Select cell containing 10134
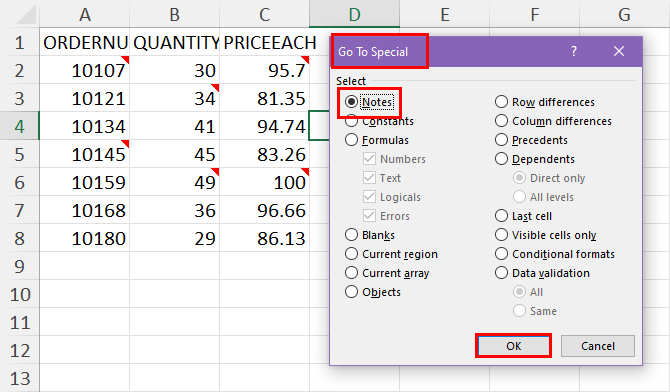 click(x=85, y=126)
